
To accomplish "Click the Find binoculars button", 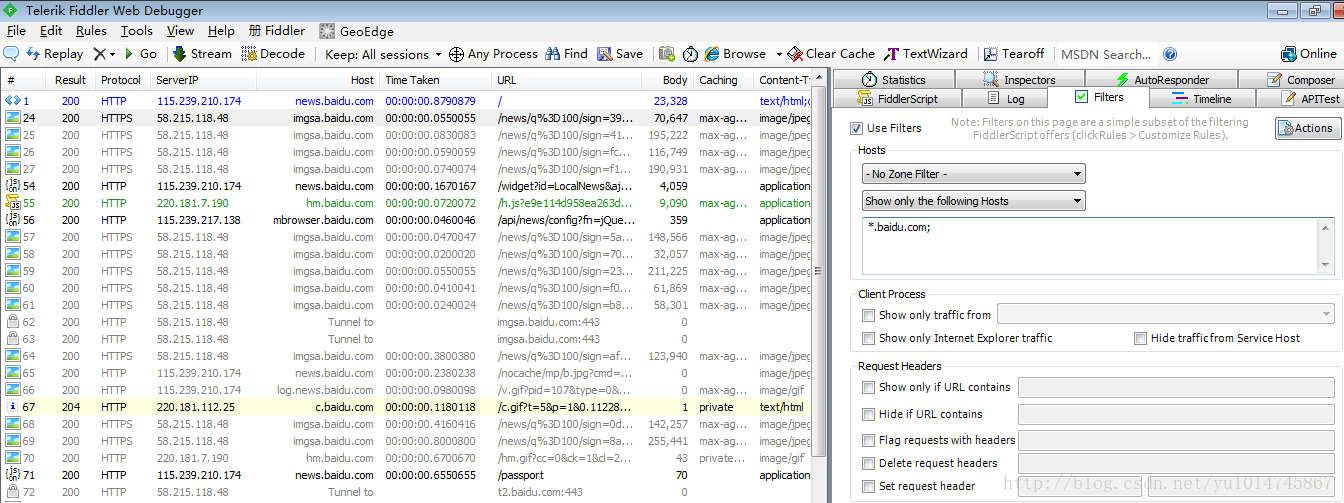I will click(x=566, y=54).
